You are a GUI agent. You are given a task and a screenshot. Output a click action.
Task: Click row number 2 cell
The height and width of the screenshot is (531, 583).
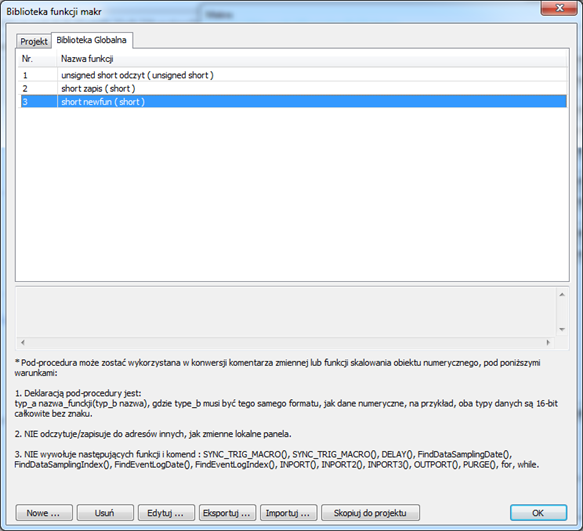[39, 88]
